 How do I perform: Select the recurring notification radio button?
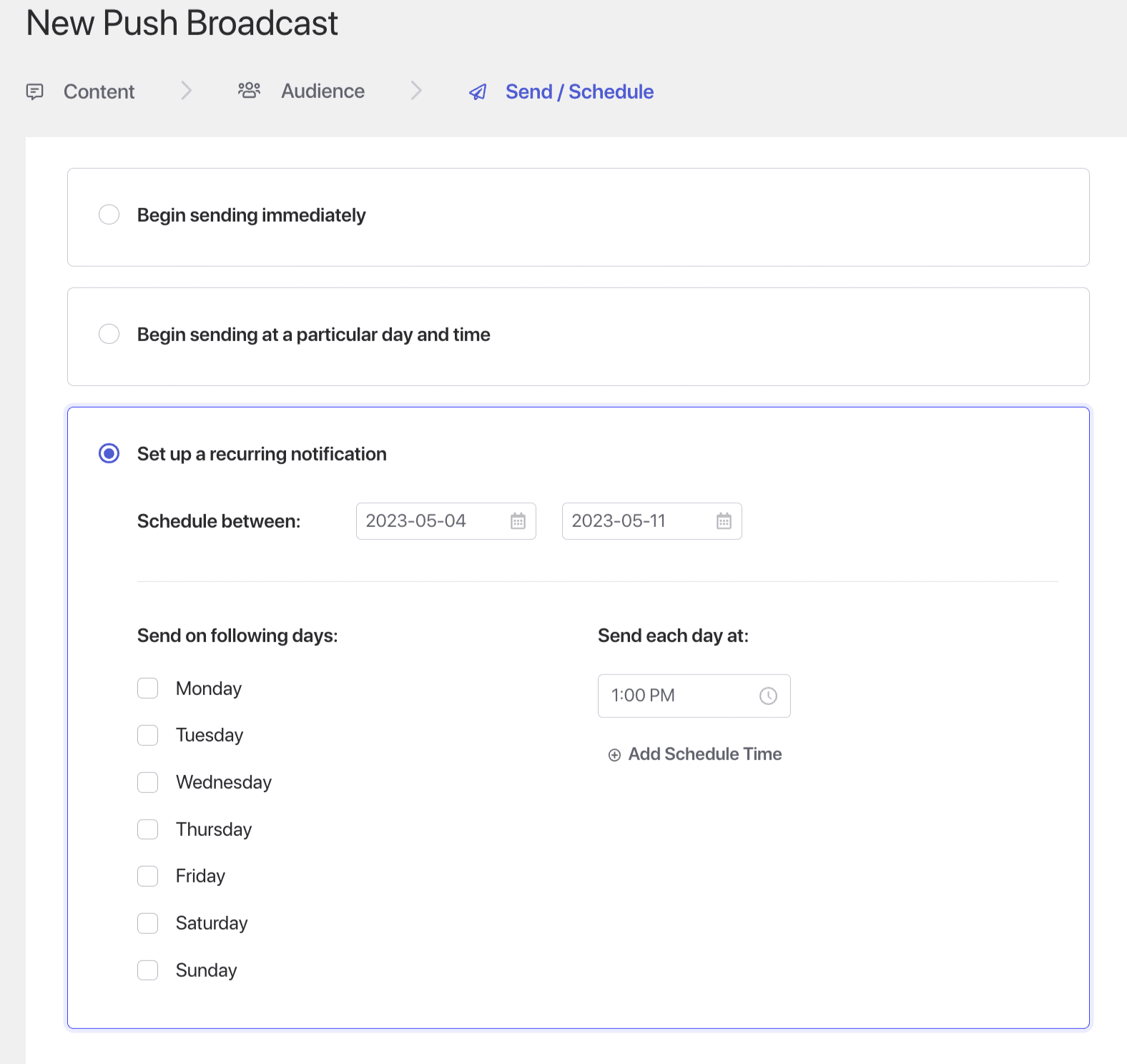pyautogui.click(x=109, y=453)
